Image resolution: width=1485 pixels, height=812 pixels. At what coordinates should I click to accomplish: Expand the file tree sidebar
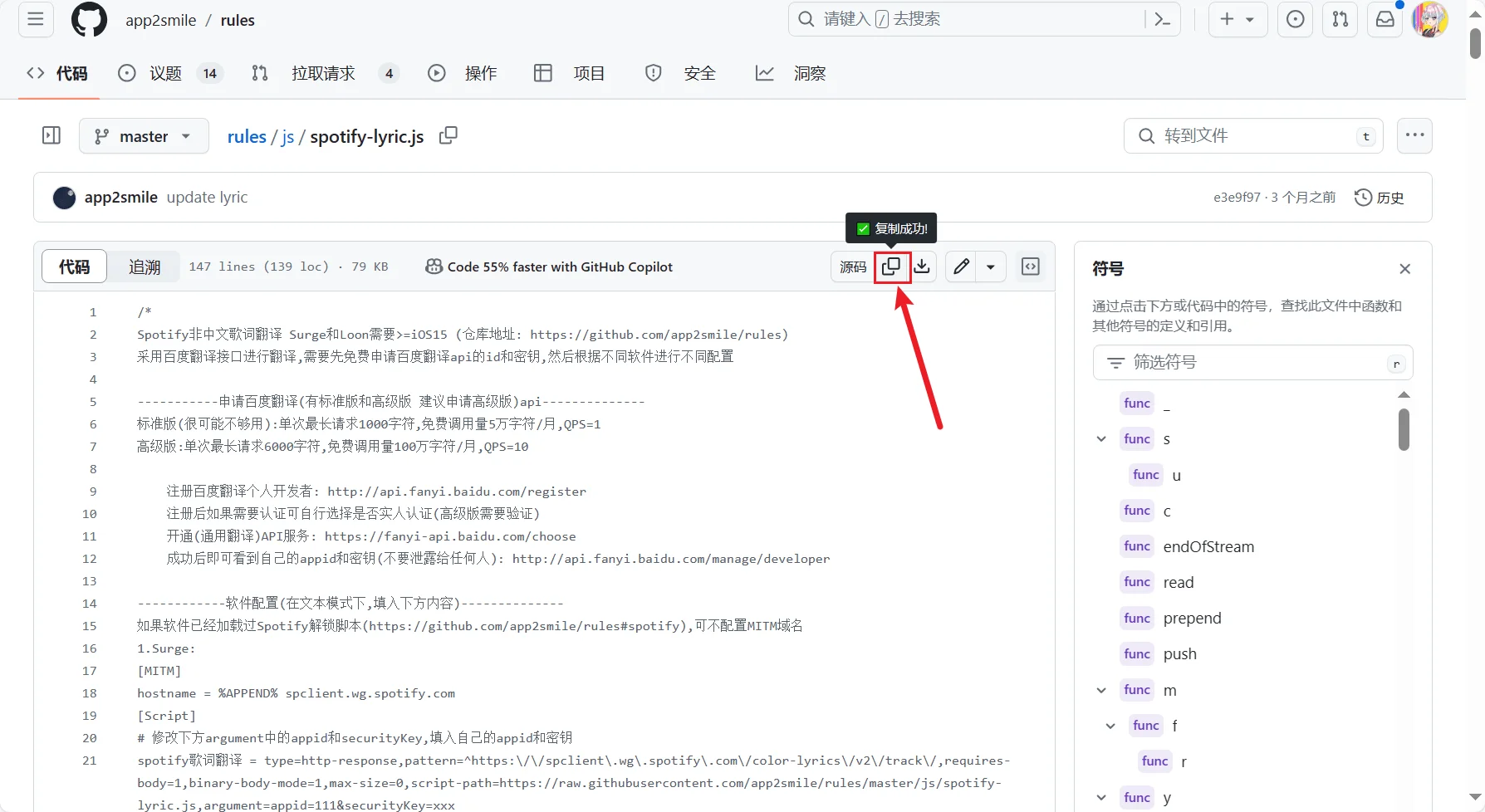[51, 135]
